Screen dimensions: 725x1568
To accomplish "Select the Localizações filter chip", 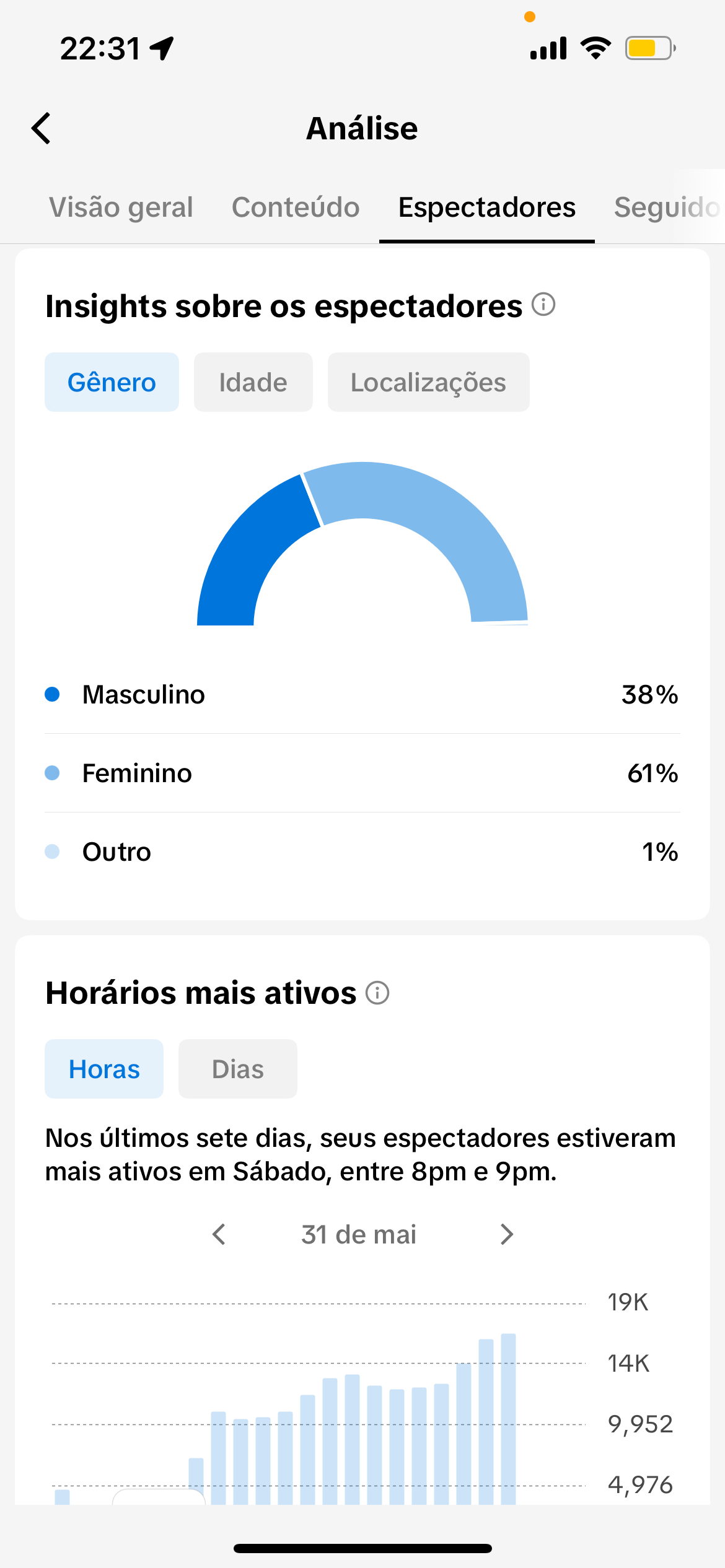I will coord(428,382).
